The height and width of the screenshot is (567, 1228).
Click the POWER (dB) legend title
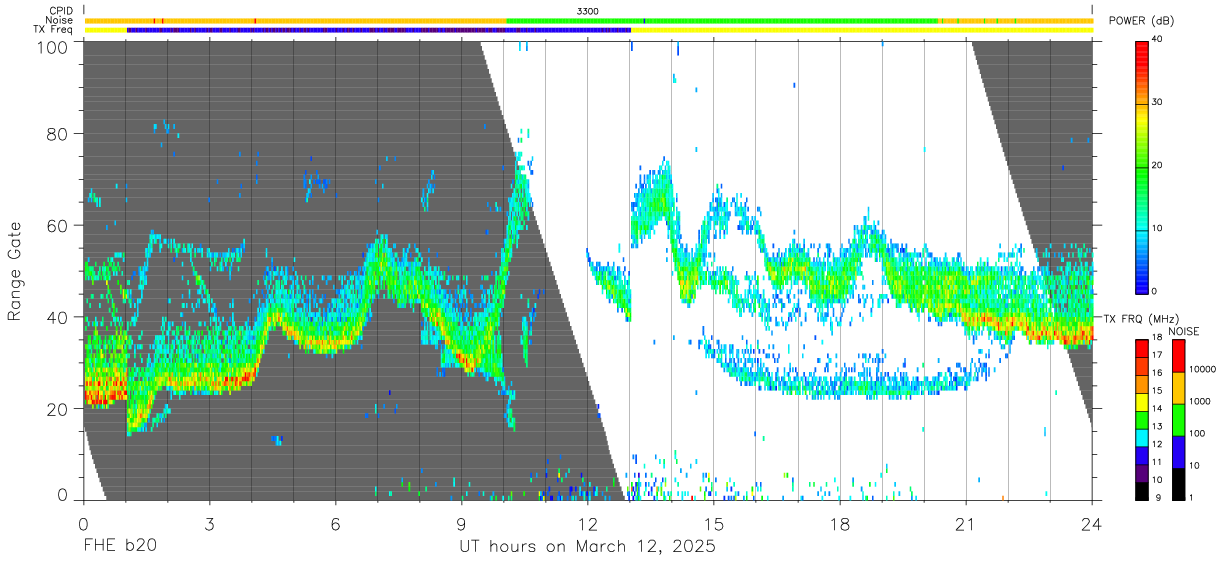[1142, 21]
